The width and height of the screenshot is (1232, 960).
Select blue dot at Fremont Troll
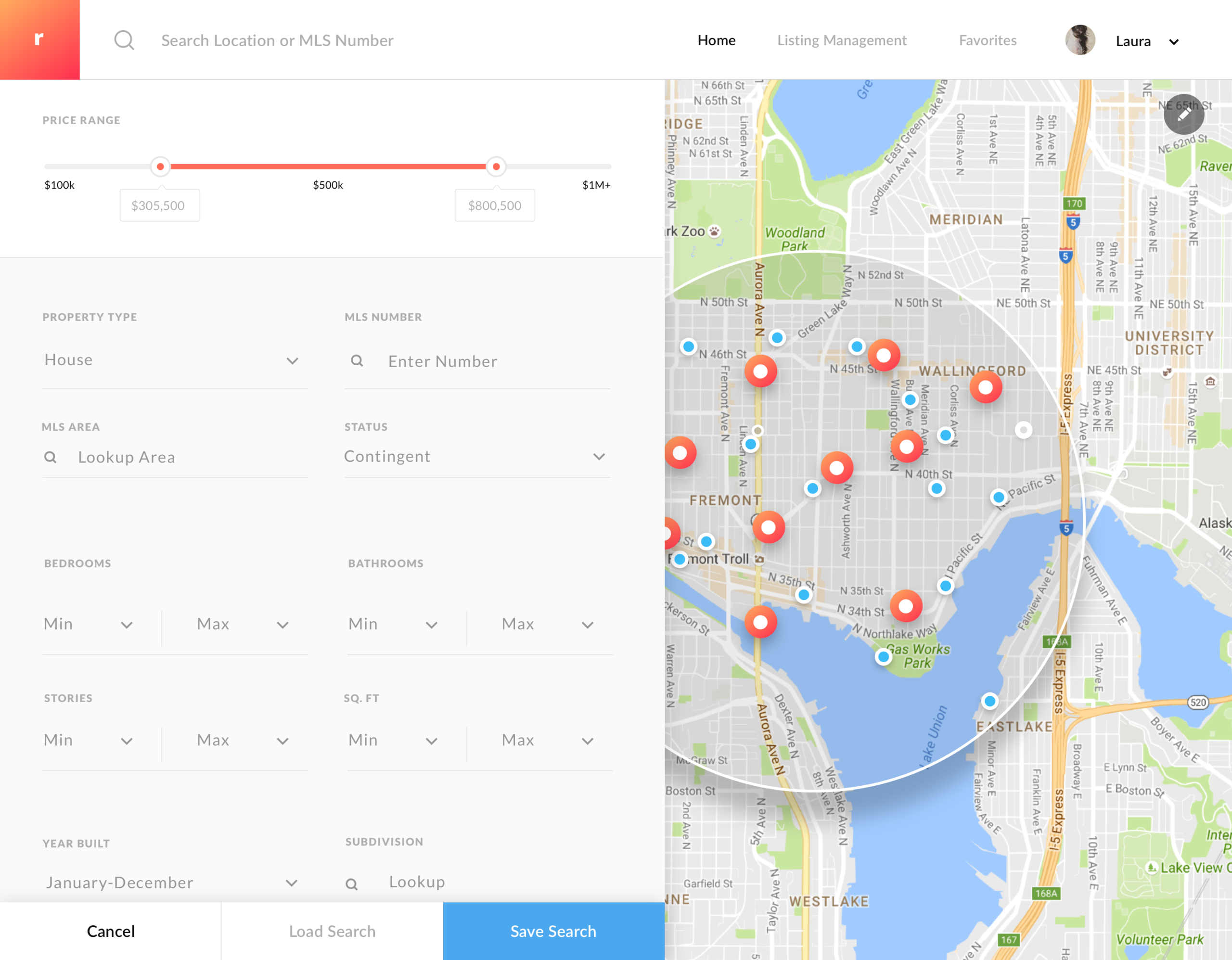[680, 560]
